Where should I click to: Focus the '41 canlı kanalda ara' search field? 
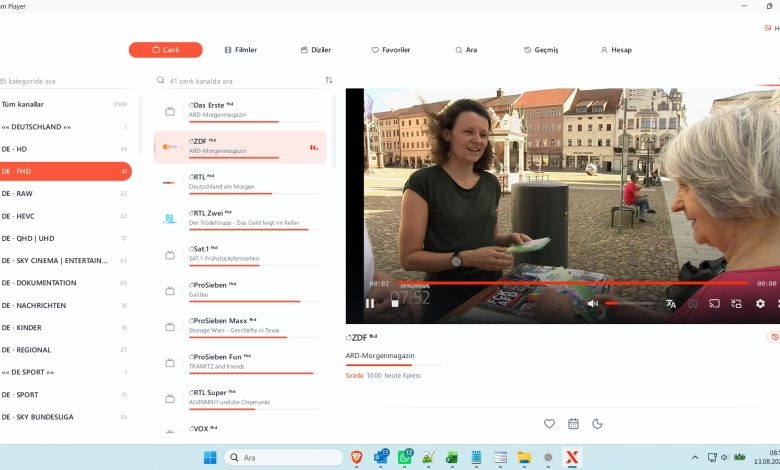pyautogui.click(x=244, y=81)
